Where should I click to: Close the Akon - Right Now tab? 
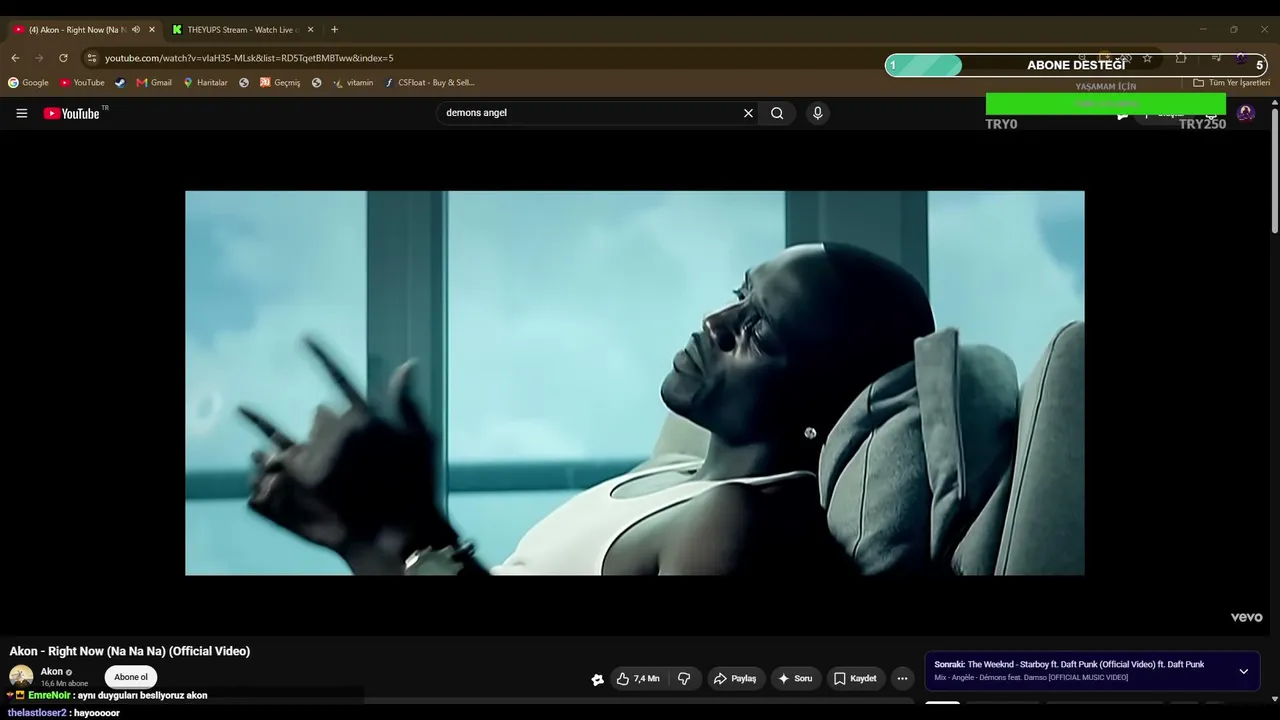(152, 30)
